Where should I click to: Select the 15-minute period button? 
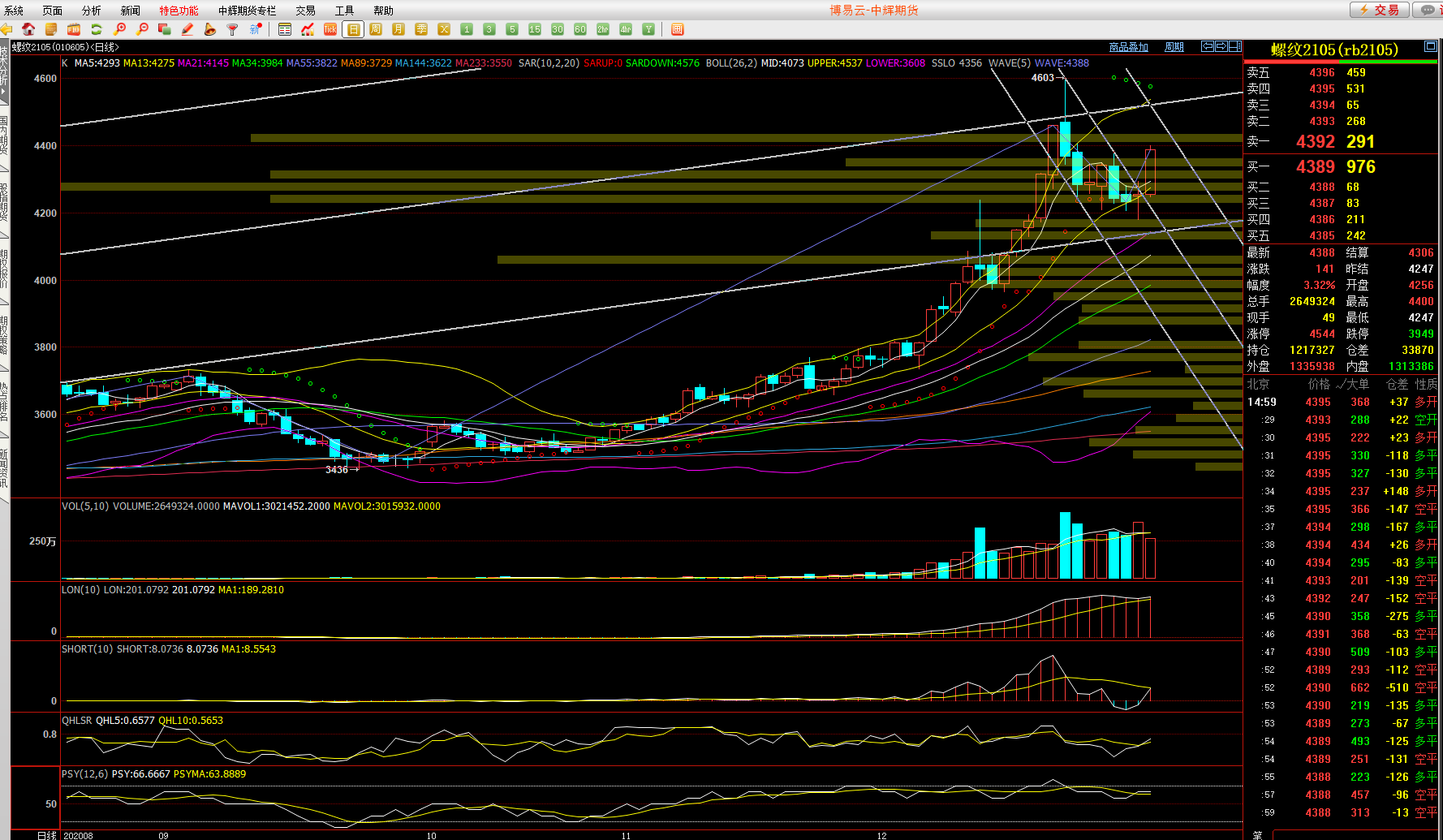tap(535, 29)
